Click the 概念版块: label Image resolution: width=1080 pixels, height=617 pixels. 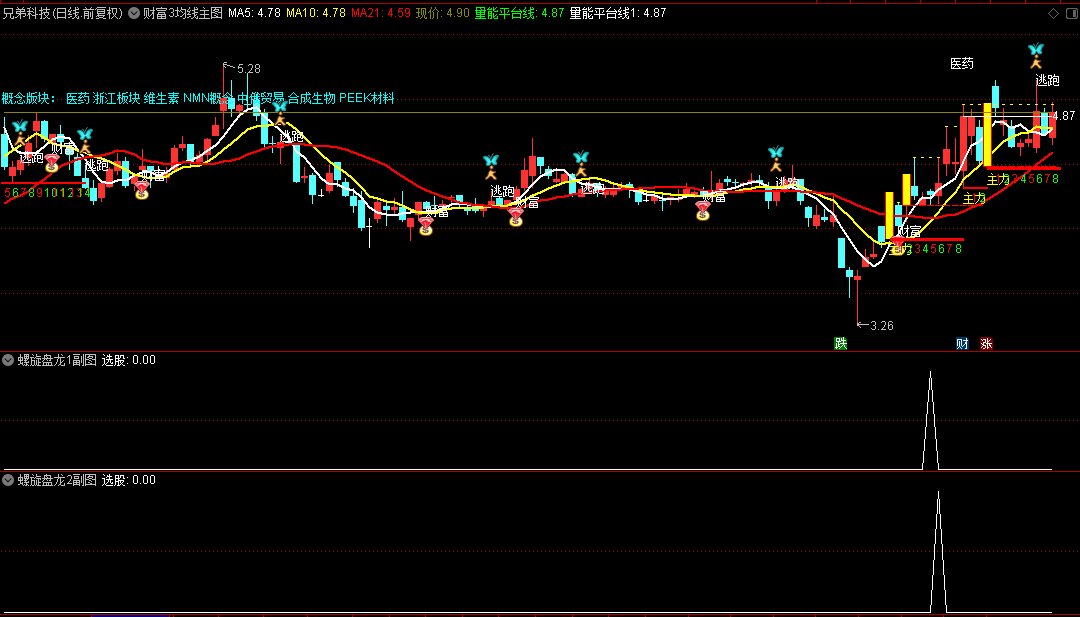tap(30, 98)
